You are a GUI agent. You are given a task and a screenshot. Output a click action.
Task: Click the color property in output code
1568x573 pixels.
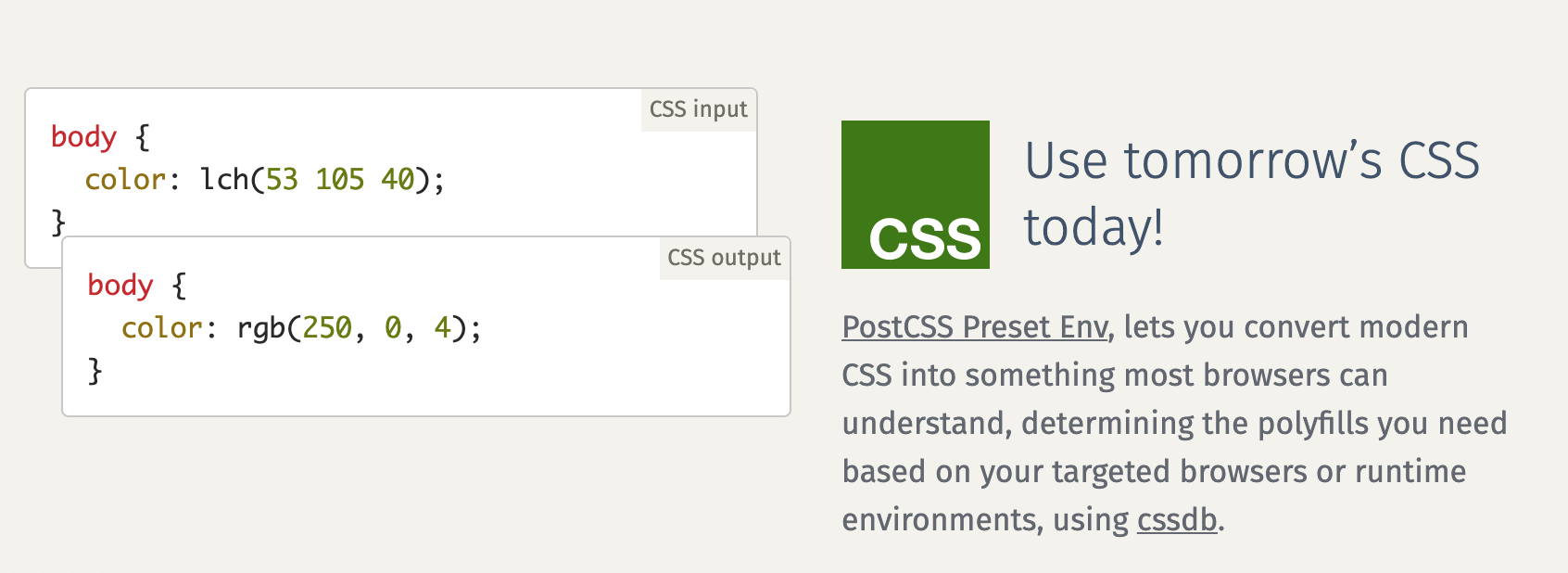tap(161, 327)
